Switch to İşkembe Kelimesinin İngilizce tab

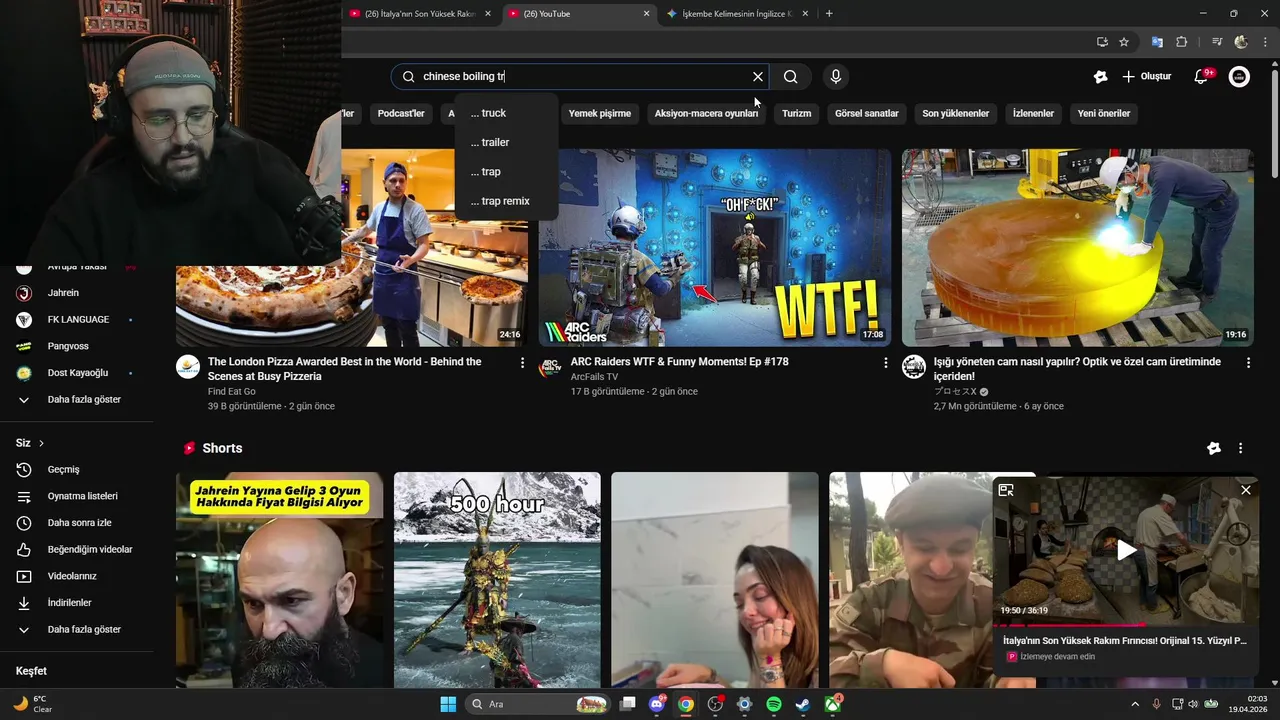[736, 14]
